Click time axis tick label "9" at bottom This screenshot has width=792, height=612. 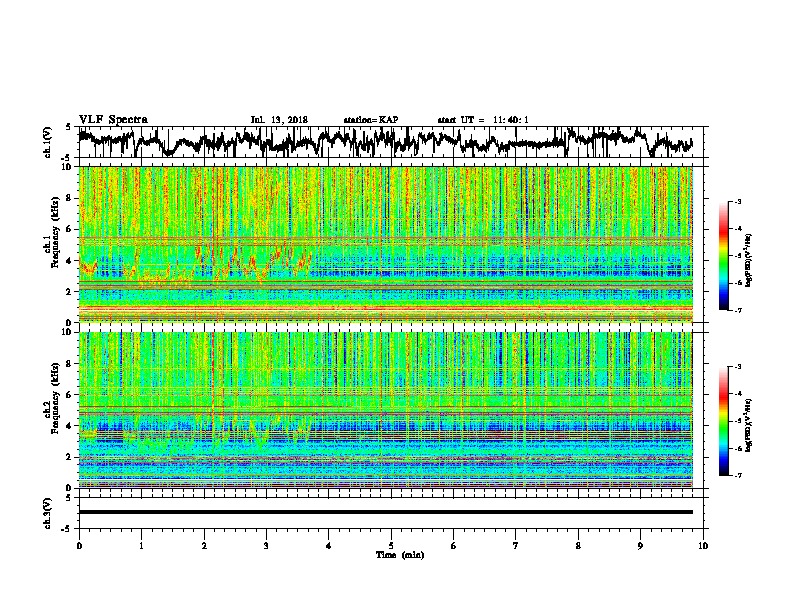[640, 546]
